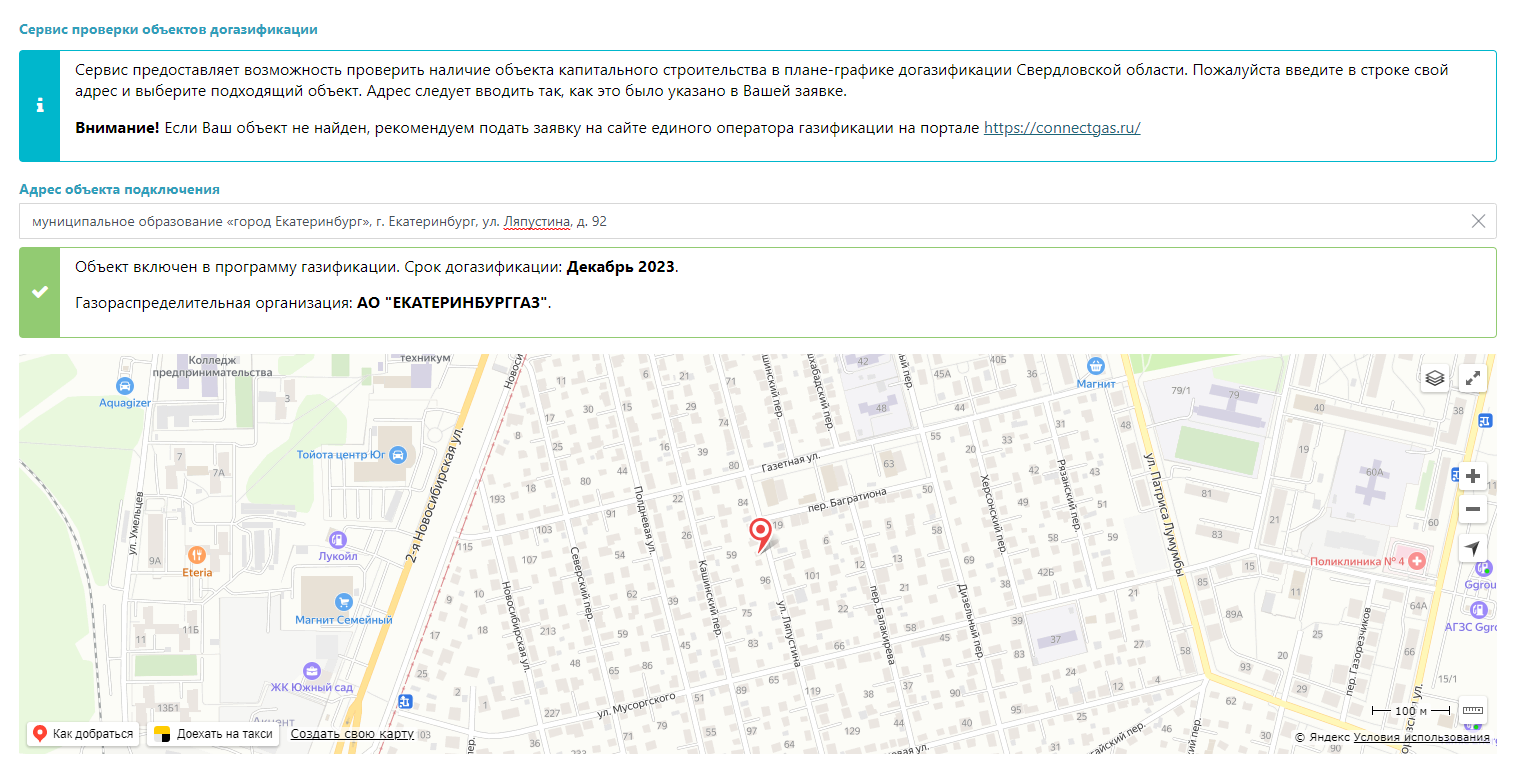
Task: Enable geolocation with the arrow icon
Action: (x=1472, y=547)
